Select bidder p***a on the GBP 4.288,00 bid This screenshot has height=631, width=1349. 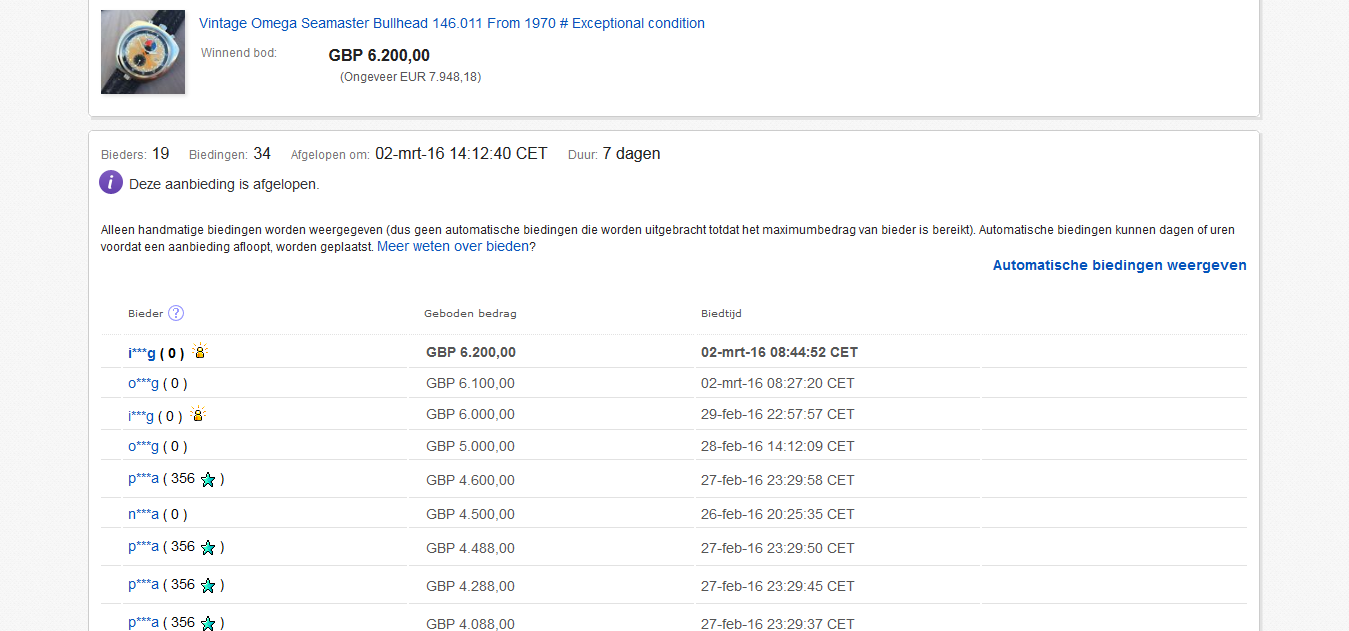[143, 584]
